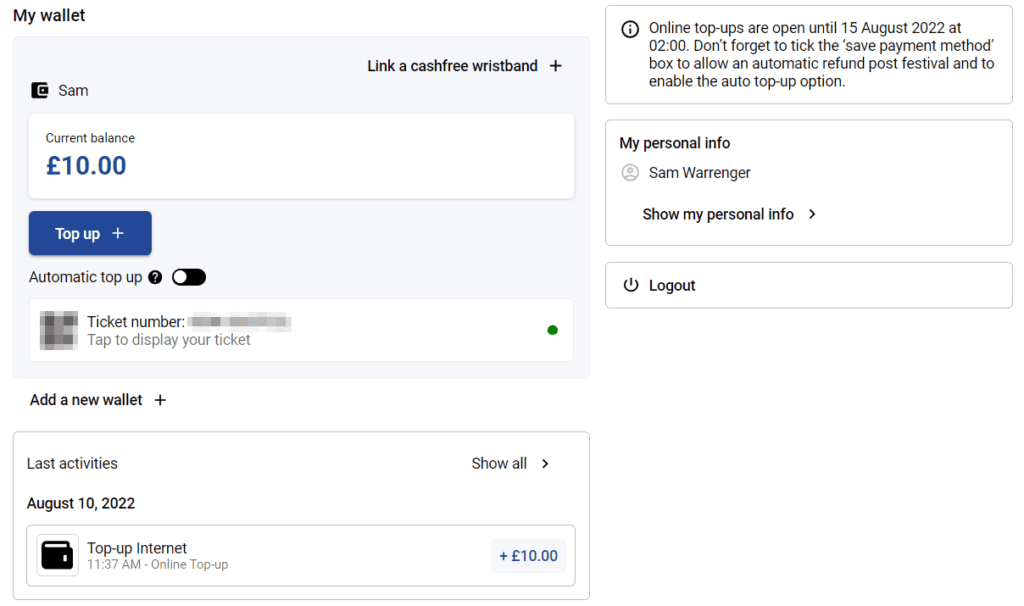Click the Link a cashfree wristband link
Image resolution: width=1024 pixels, height=606 pixels.
[x=452, y=66]
